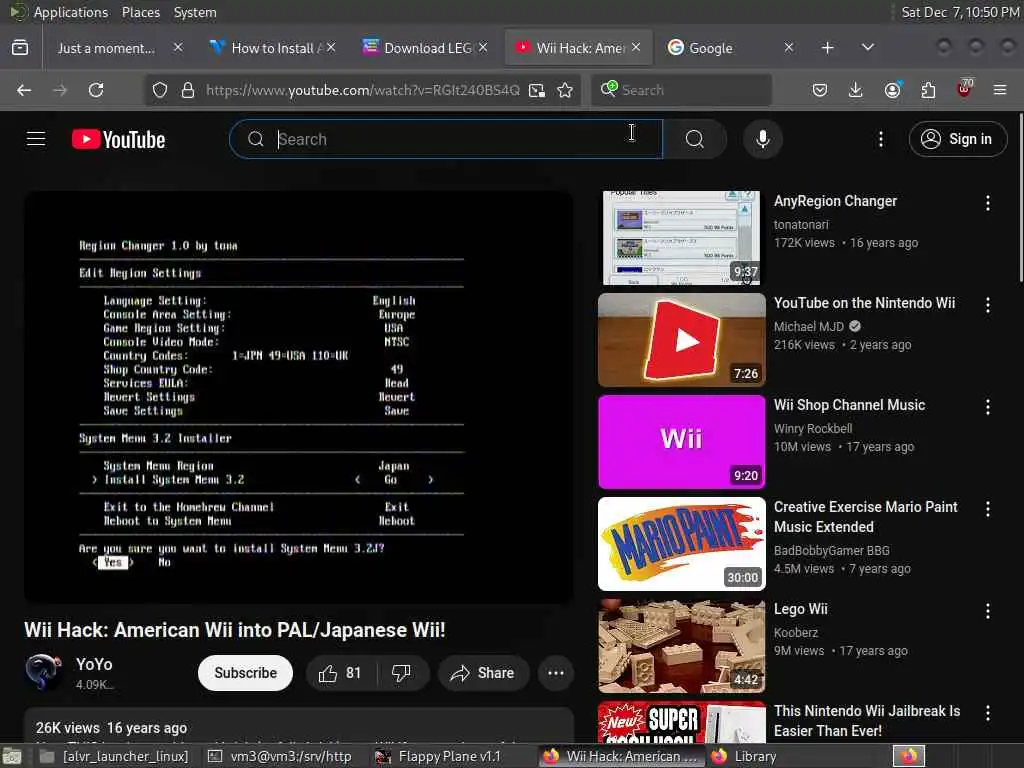Image resolution: width=1024 pixels, height=768 pixels.
Task: Click the YouTube search magnifier button
Action: coord(695,139)
